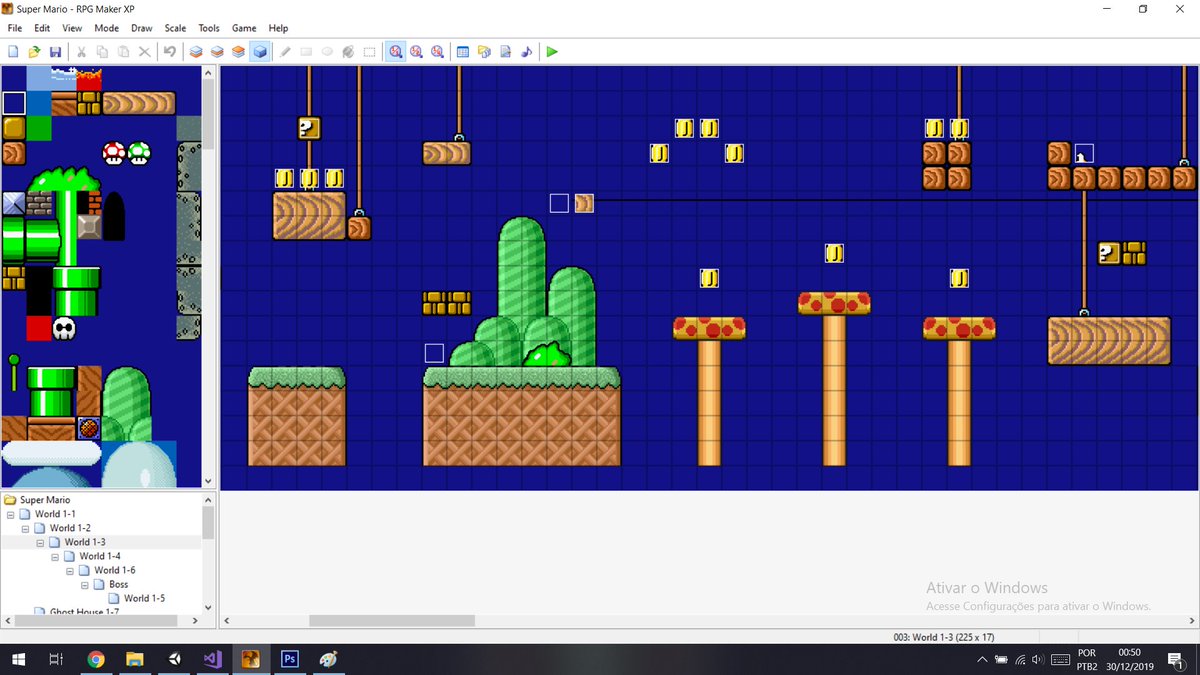Collapse the World 1-2 tree node

tap(26, 528)
